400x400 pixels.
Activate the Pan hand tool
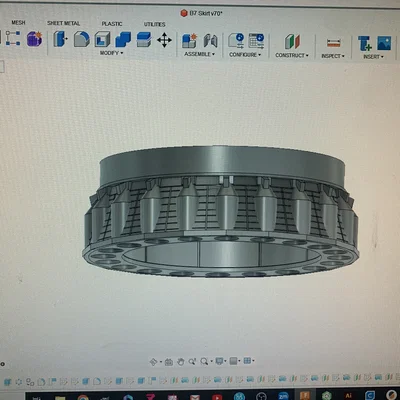pyautogui.click(x=181, y=362)
